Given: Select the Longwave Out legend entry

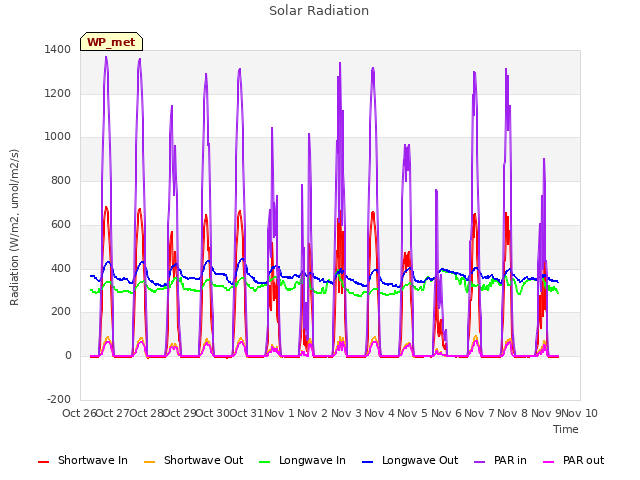Looking at the screenshot, I should [x=410, y=461].
